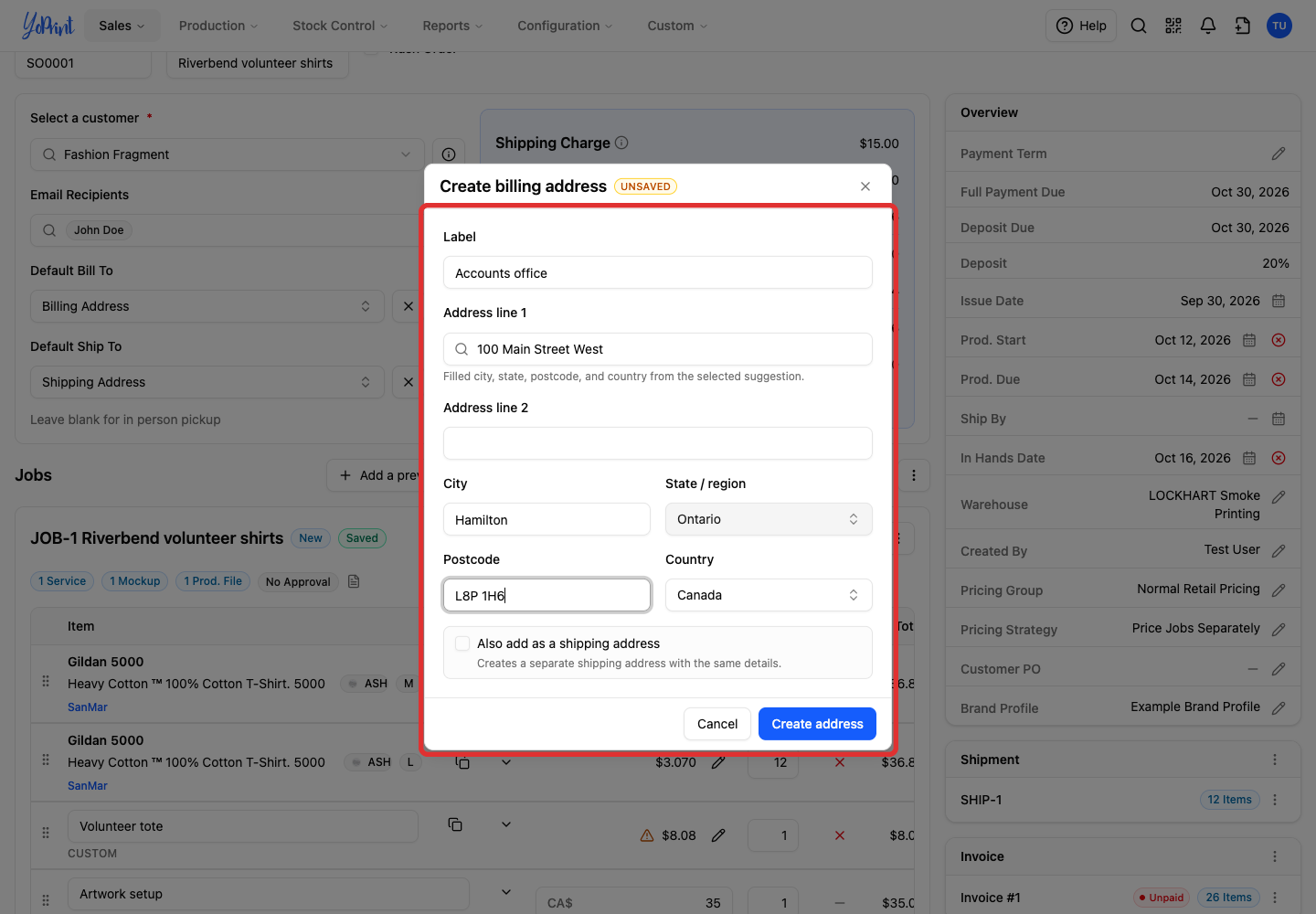Open the Stock Control menu
The height and width of the screenshot is (914, 1316).
(x=340, y=26)
